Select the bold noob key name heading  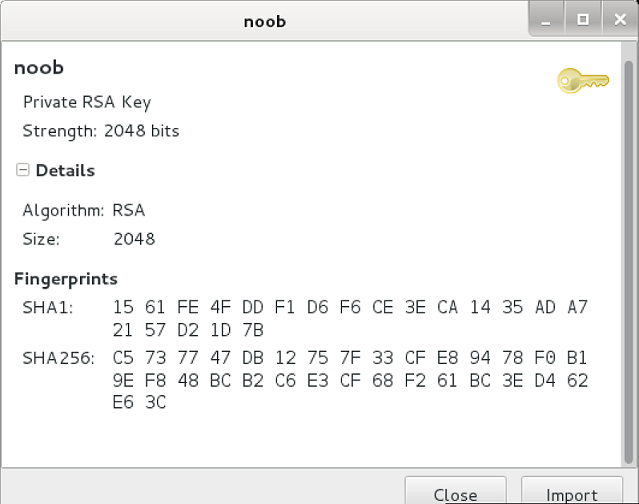(39, 68)
